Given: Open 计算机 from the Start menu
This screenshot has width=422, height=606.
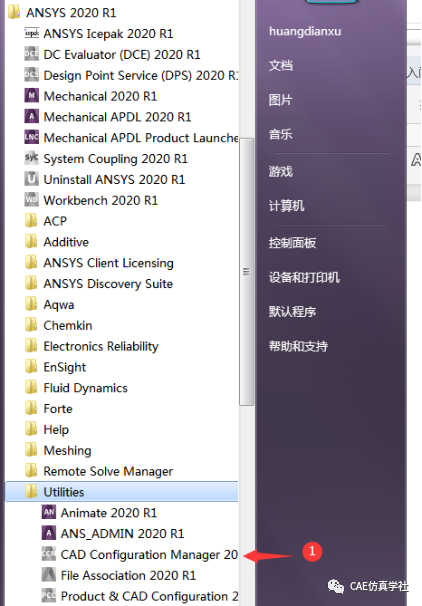Looking at the screenshot, I should pos(286,206).
